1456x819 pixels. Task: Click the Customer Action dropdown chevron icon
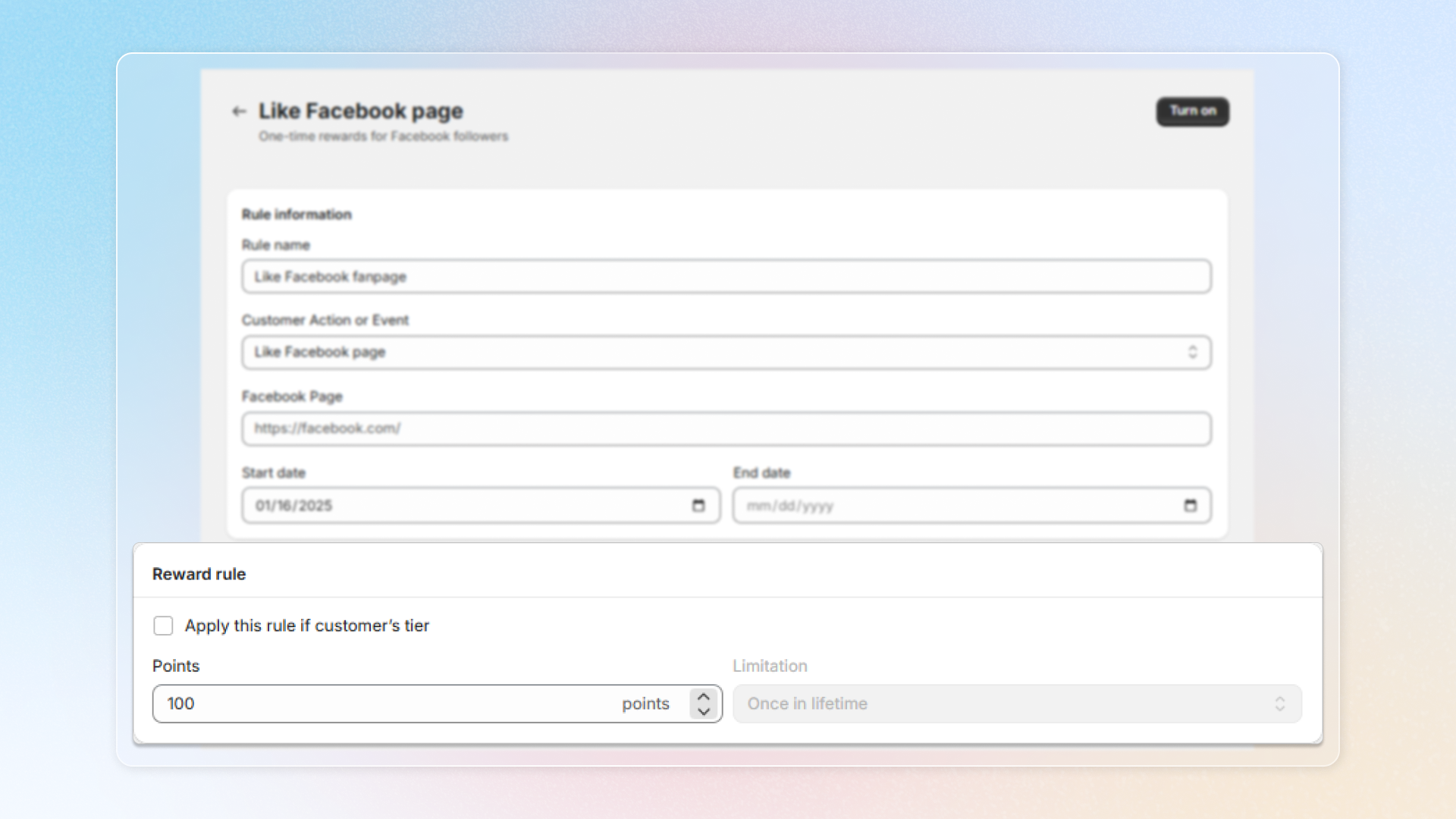(x=1192, y=353)
